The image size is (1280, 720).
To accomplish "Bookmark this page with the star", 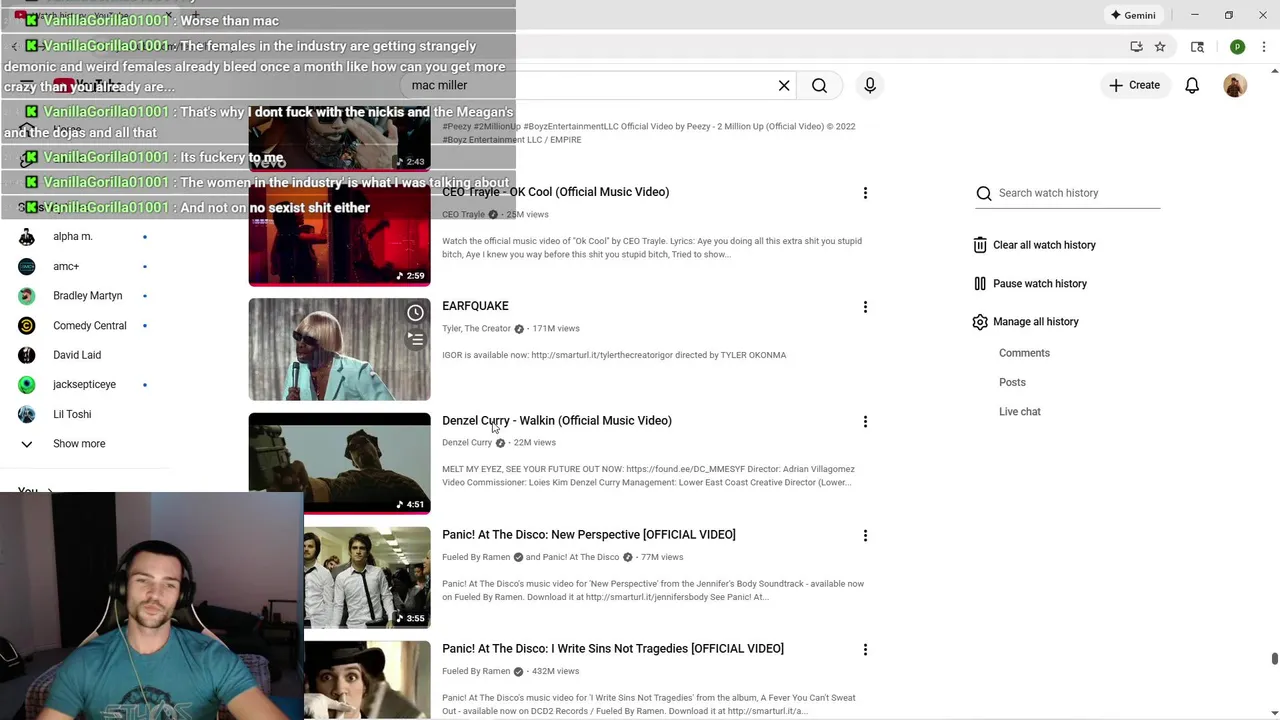I will point(1160,47).
